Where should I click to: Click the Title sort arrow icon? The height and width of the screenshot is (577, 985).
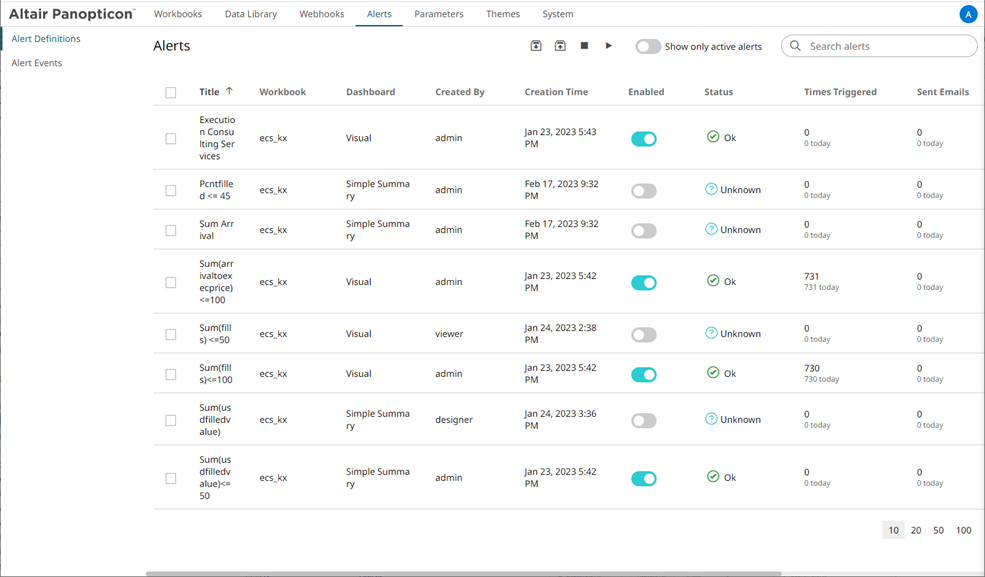(x=229, y=91)
